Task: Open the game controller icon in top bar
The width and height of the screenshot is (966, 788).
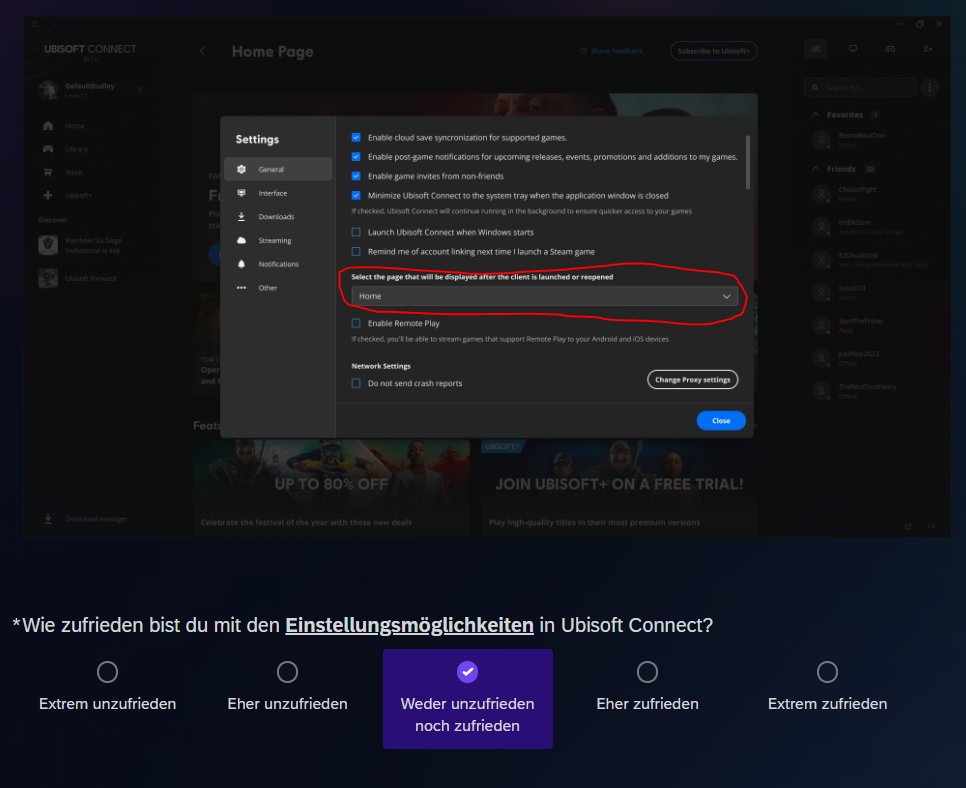Action: [890, 49]
